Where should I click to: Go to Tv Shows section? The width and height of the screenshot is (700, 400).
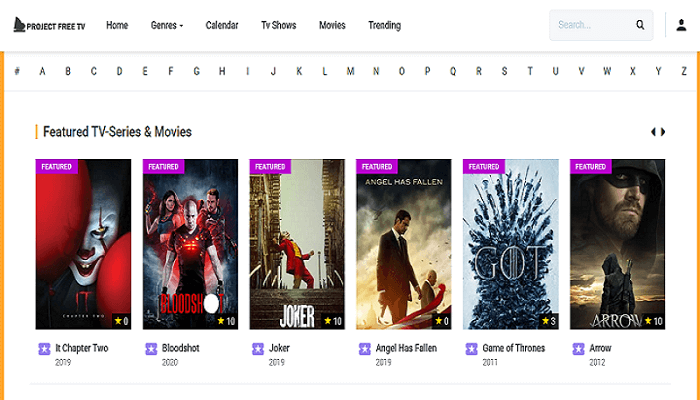pyautogui.click(x=279, y=25)
